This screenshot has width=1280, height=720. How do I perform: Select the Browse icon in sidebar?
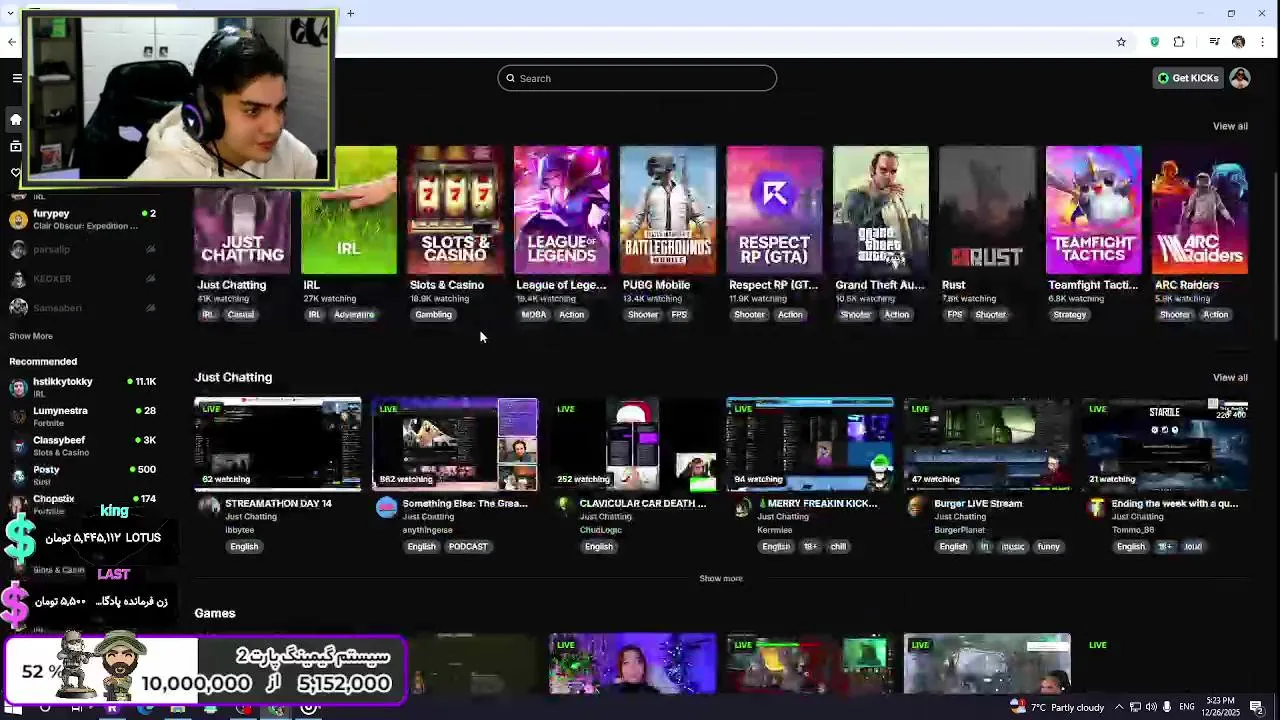pos(16,147)
